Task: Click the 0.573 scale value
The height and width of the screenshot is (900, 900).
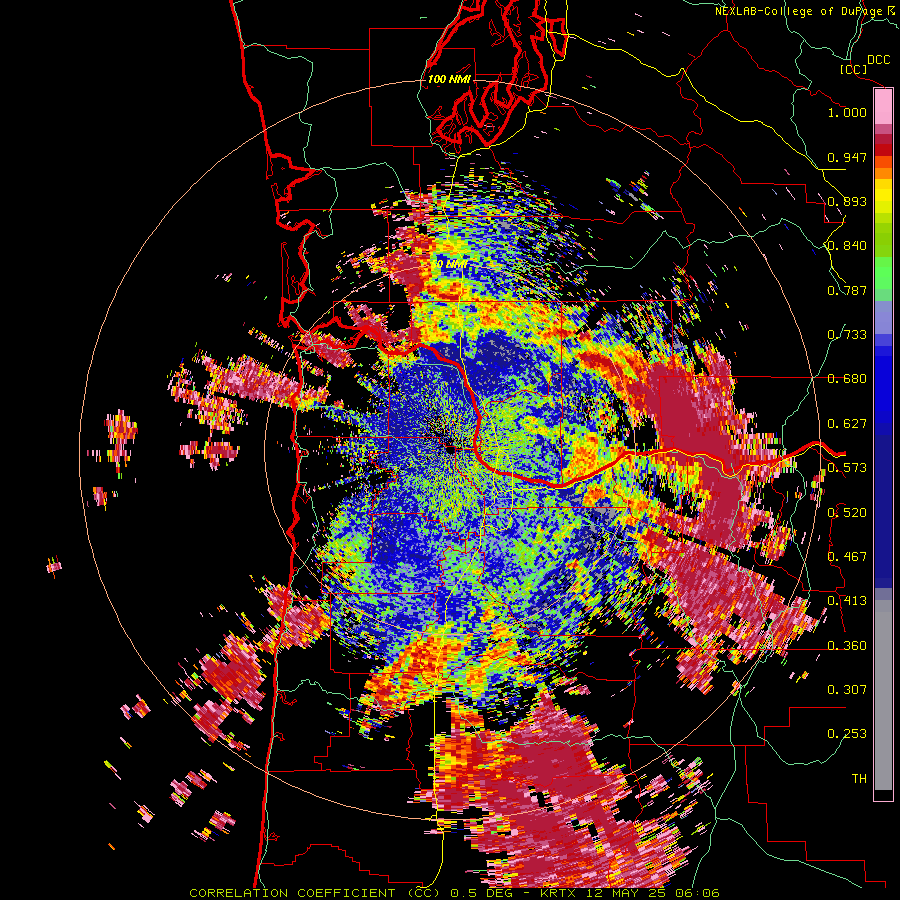Action: (x=847, y=468)
